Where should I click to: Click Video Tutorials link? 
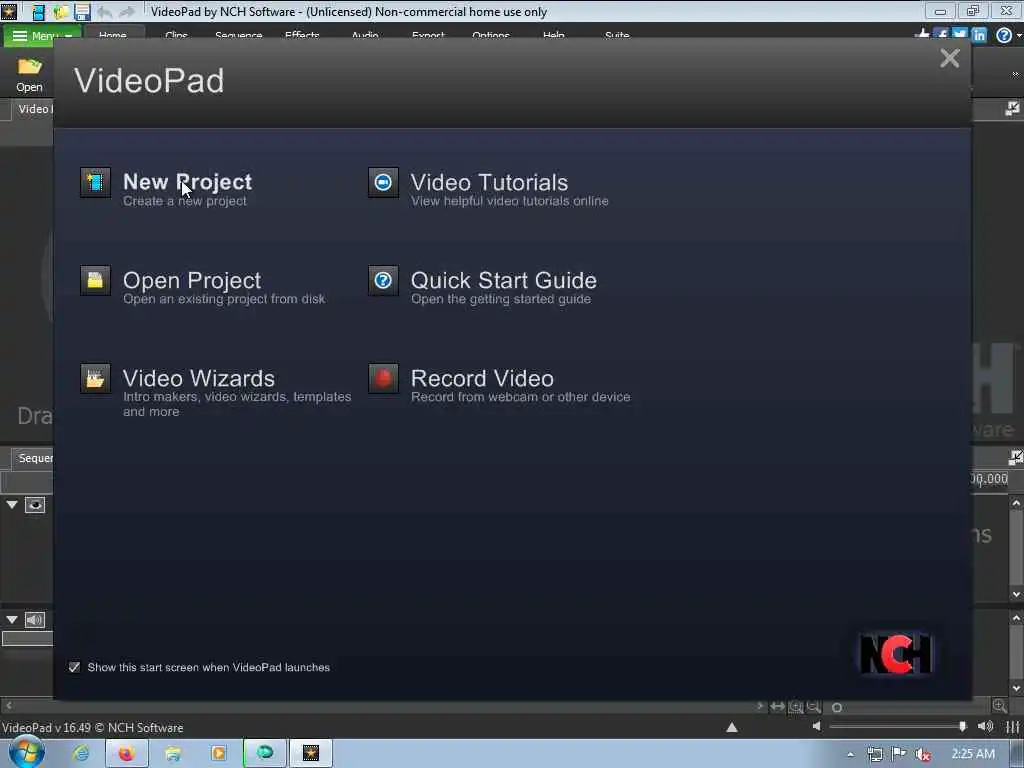(489, 182)
